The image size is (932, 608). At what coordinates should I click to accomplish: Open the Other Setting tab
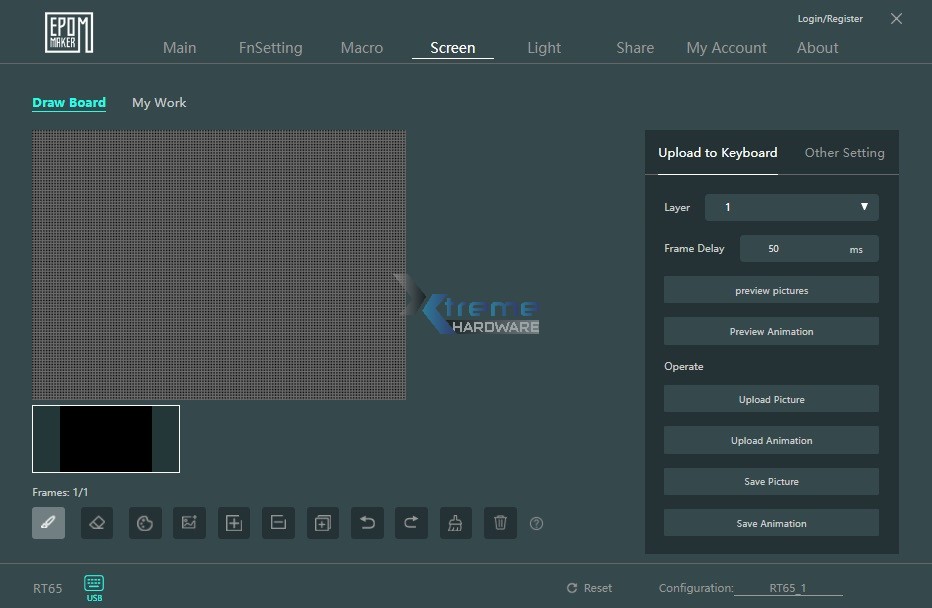tap(844, 152)
